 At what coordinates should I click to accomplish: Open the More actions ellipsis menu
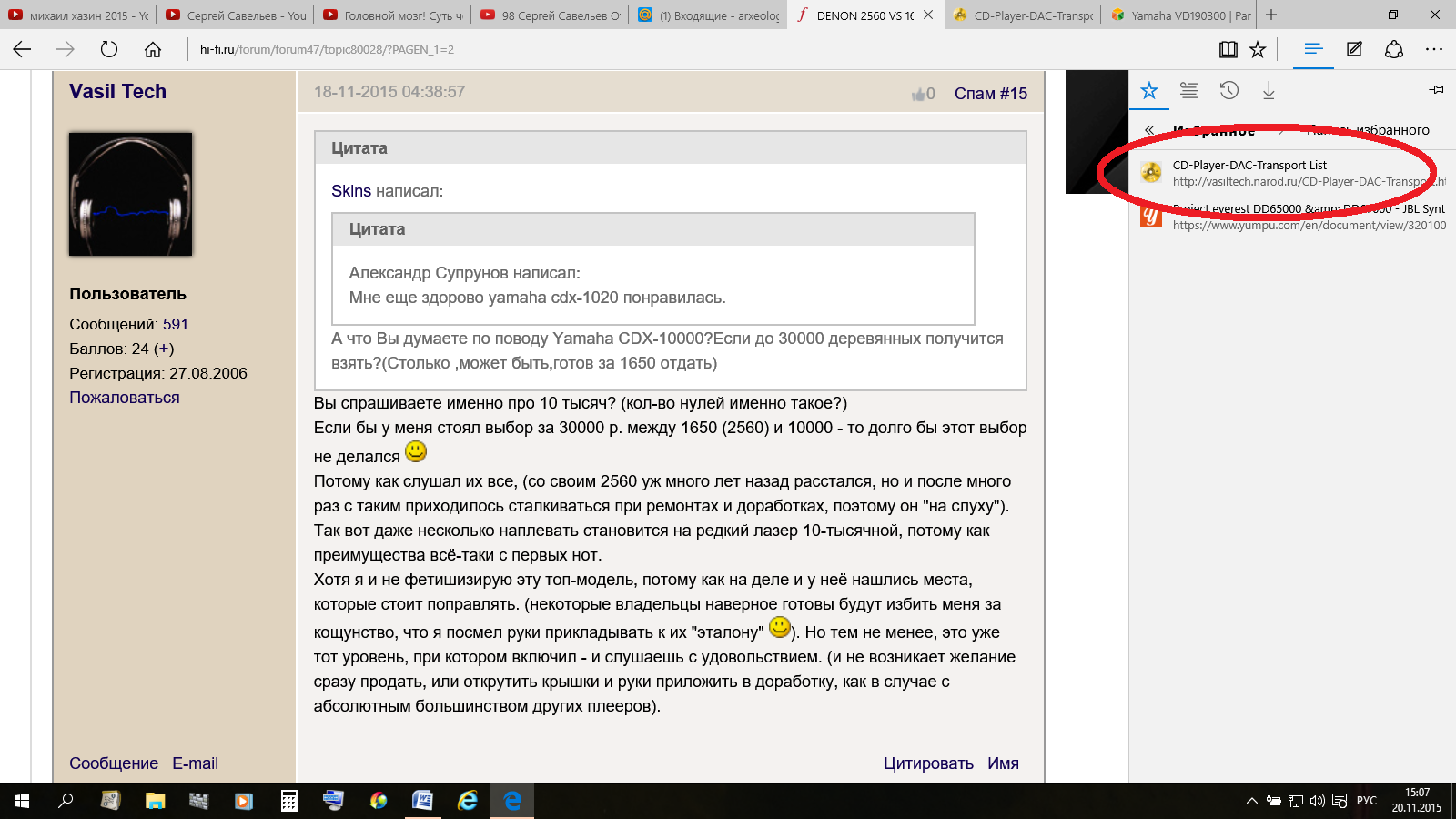pos(1434,49)
